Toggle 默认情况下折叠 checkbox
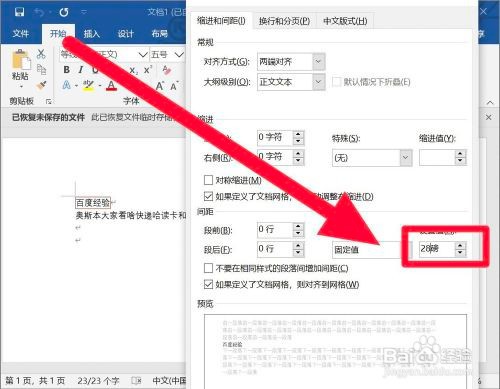 tap(336, 82)
